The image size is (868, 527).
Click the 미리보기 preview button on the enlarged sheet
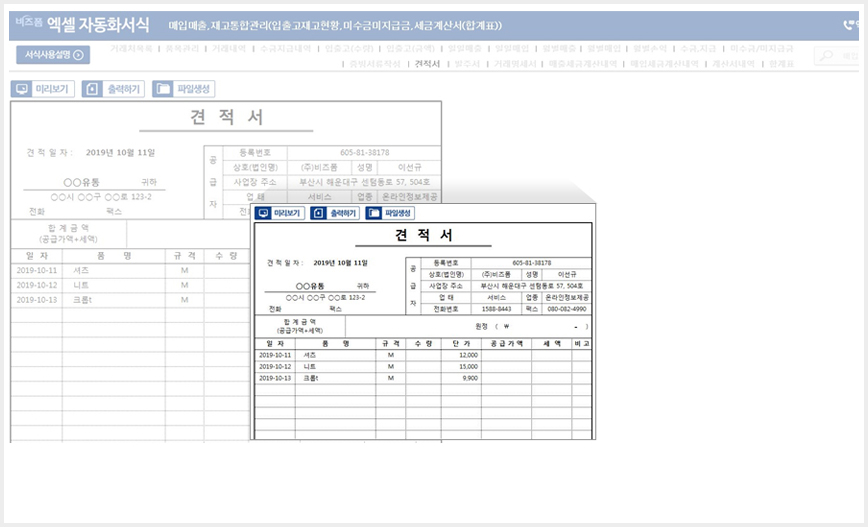click(280, 213)
